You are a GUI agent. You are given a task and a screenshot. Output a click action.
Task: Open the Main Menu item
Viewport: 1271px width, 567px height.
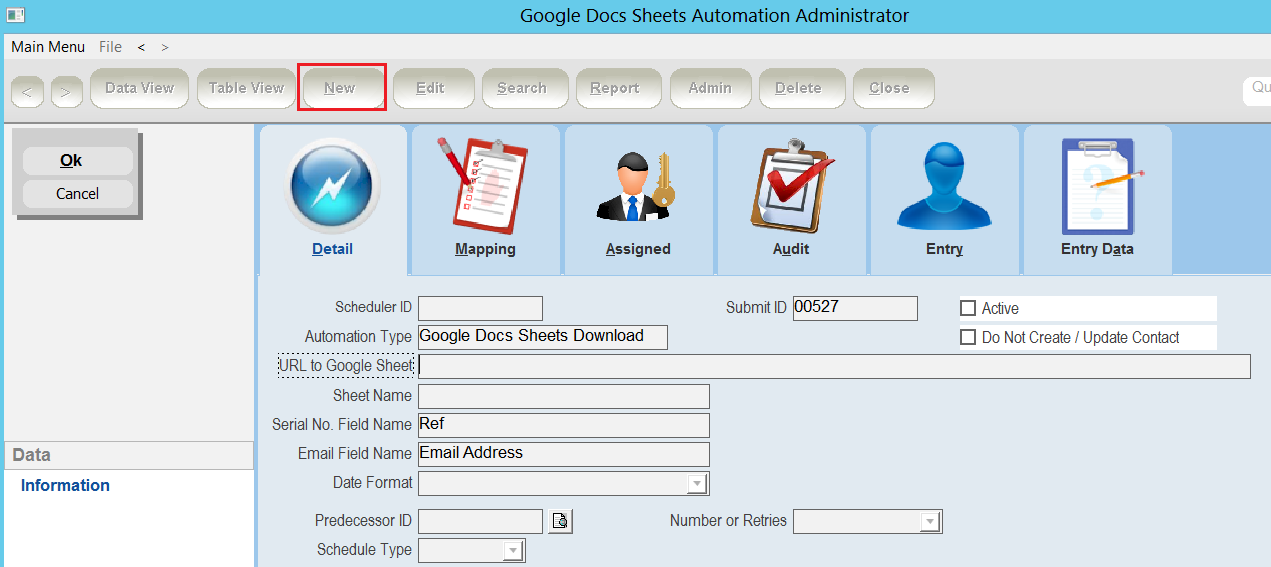(x=48, y=47)
